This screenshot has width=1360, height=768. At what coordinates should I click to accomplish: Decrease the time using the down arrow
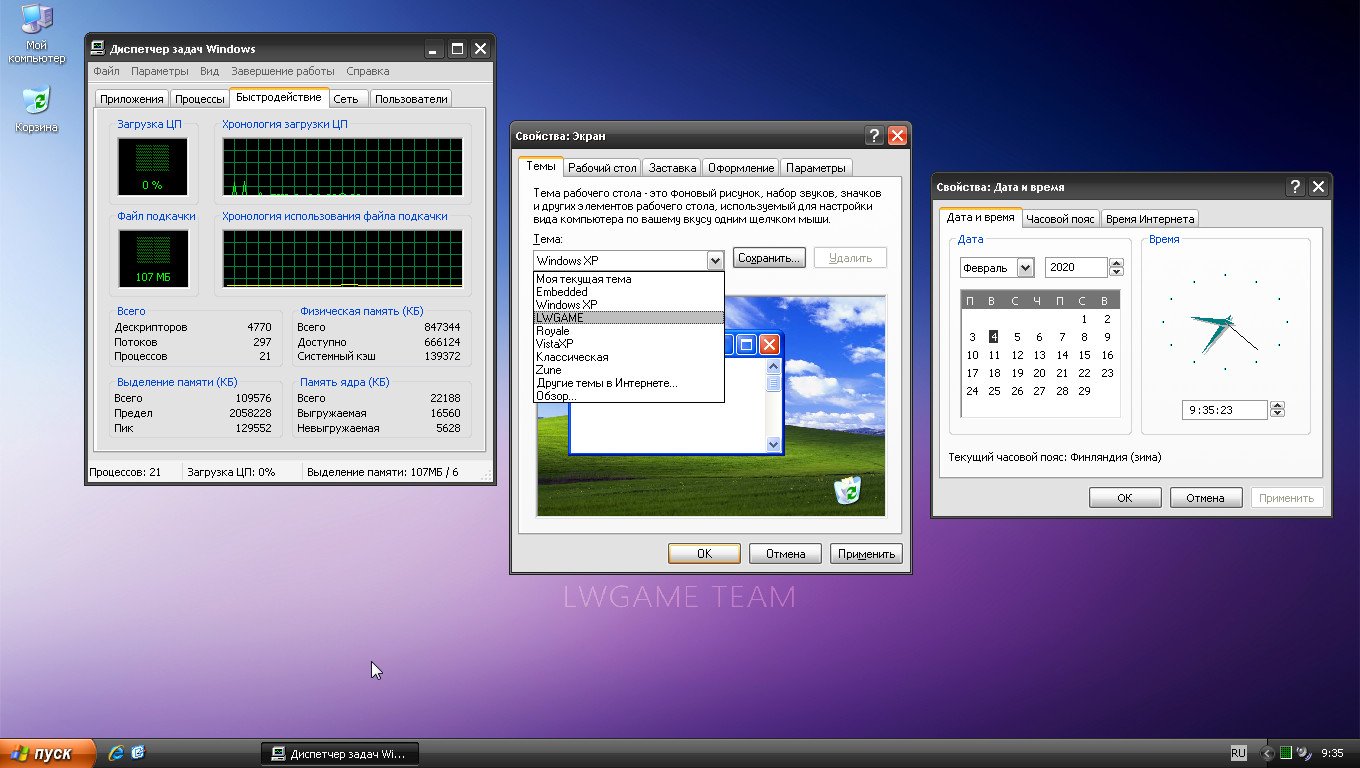coord(1277,414)
